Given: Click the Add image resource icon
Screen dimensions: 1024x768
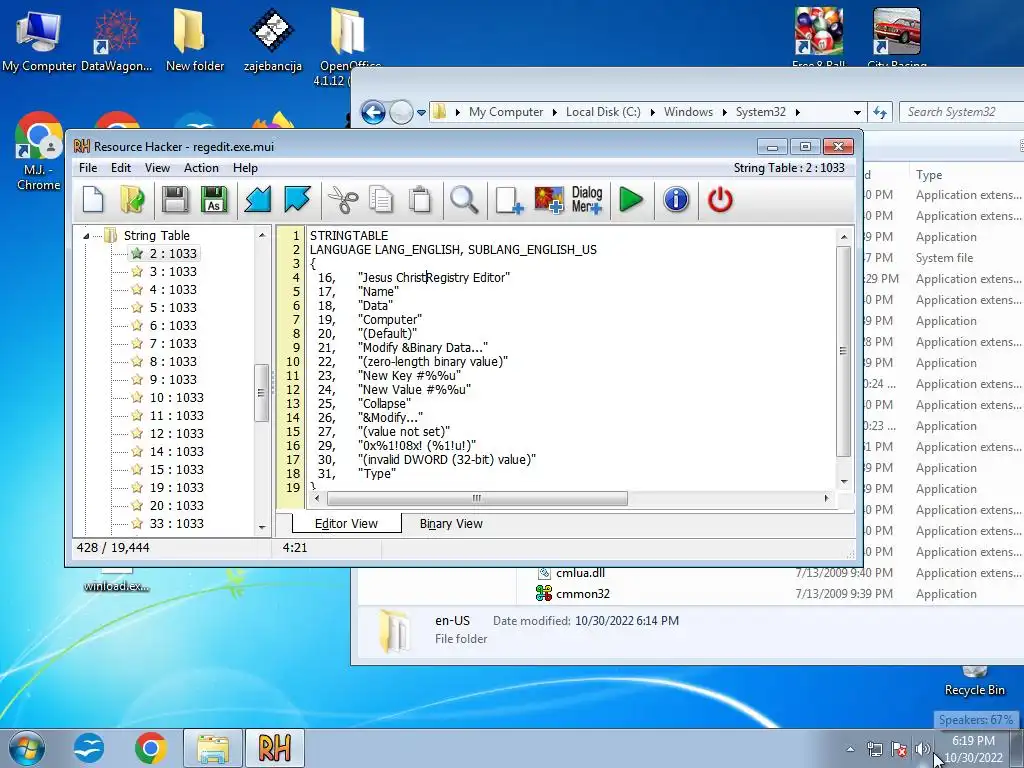Looking at the screenshot, I should coord(549,199).
